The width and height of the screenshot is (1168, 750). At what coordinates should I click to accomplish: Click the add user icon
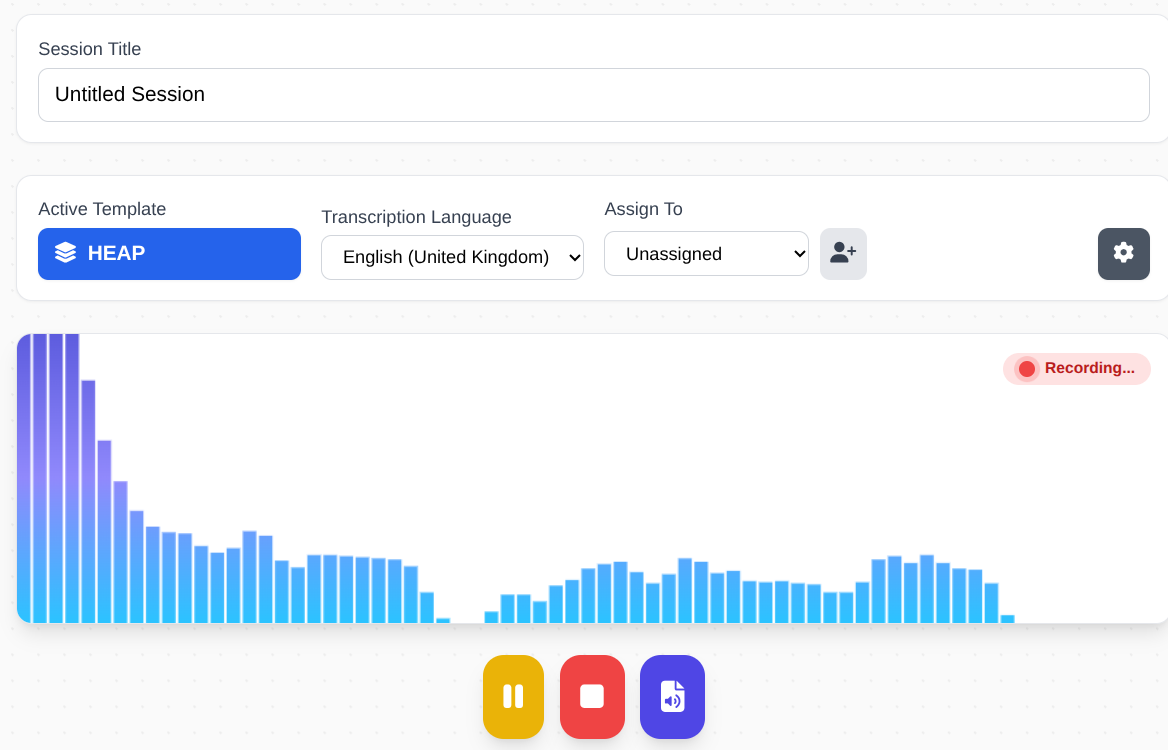click(x=843, y=254)
